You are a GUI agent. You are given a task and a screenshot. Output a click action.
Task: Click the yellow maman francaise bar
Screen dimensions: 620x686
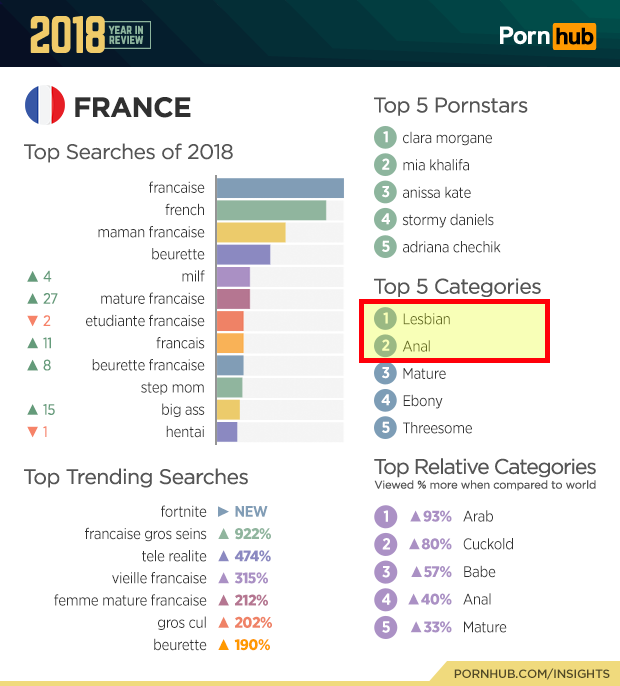point(251,232)
